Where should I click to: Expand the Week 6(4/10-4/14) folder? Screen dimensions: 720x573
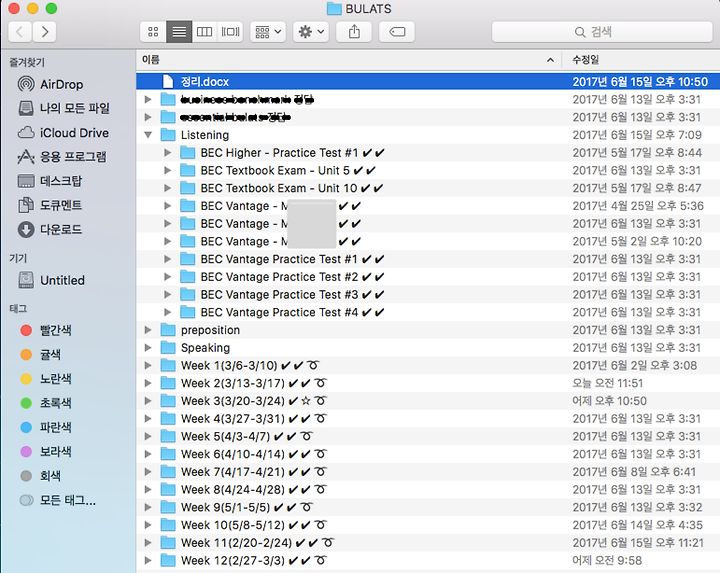point(148,454)
